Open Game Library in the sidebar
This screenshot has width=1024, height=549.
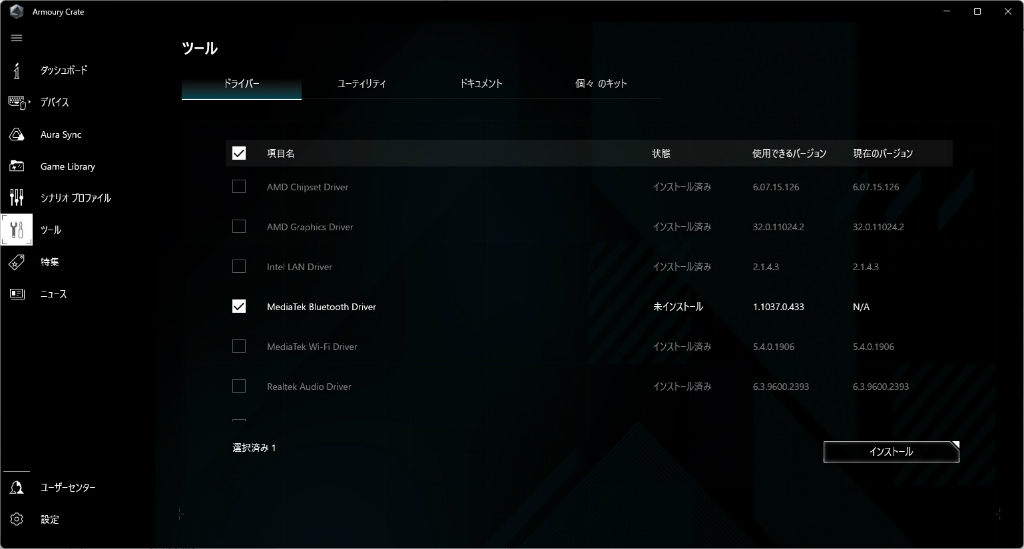68,166
